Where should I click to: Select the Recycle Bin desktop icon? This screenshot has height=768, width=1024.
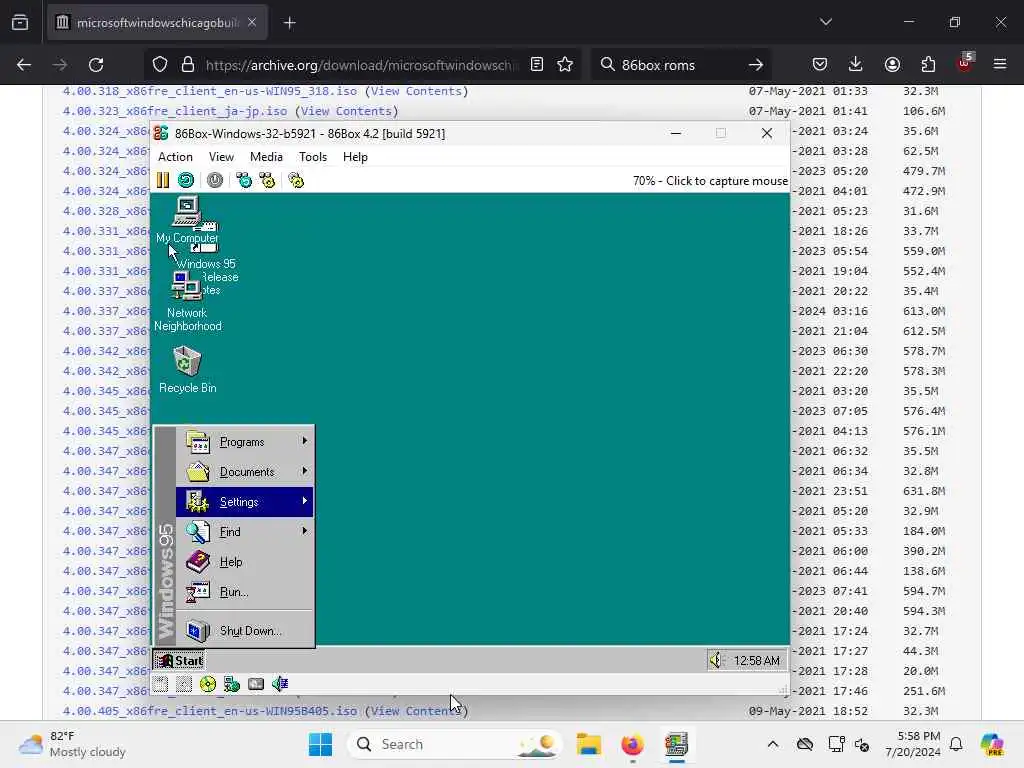tap(187, 370)
